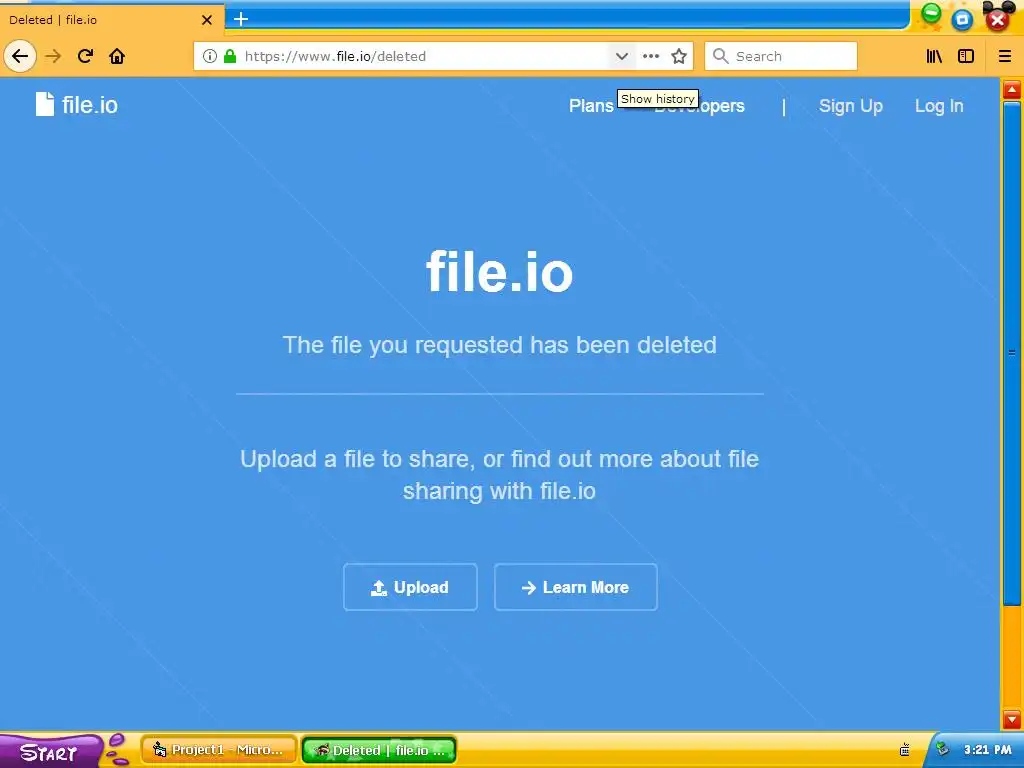The width and height of the screenshot is (1024, 768).
Task: Click the green minimize window button
Action: tap(931, 14)
